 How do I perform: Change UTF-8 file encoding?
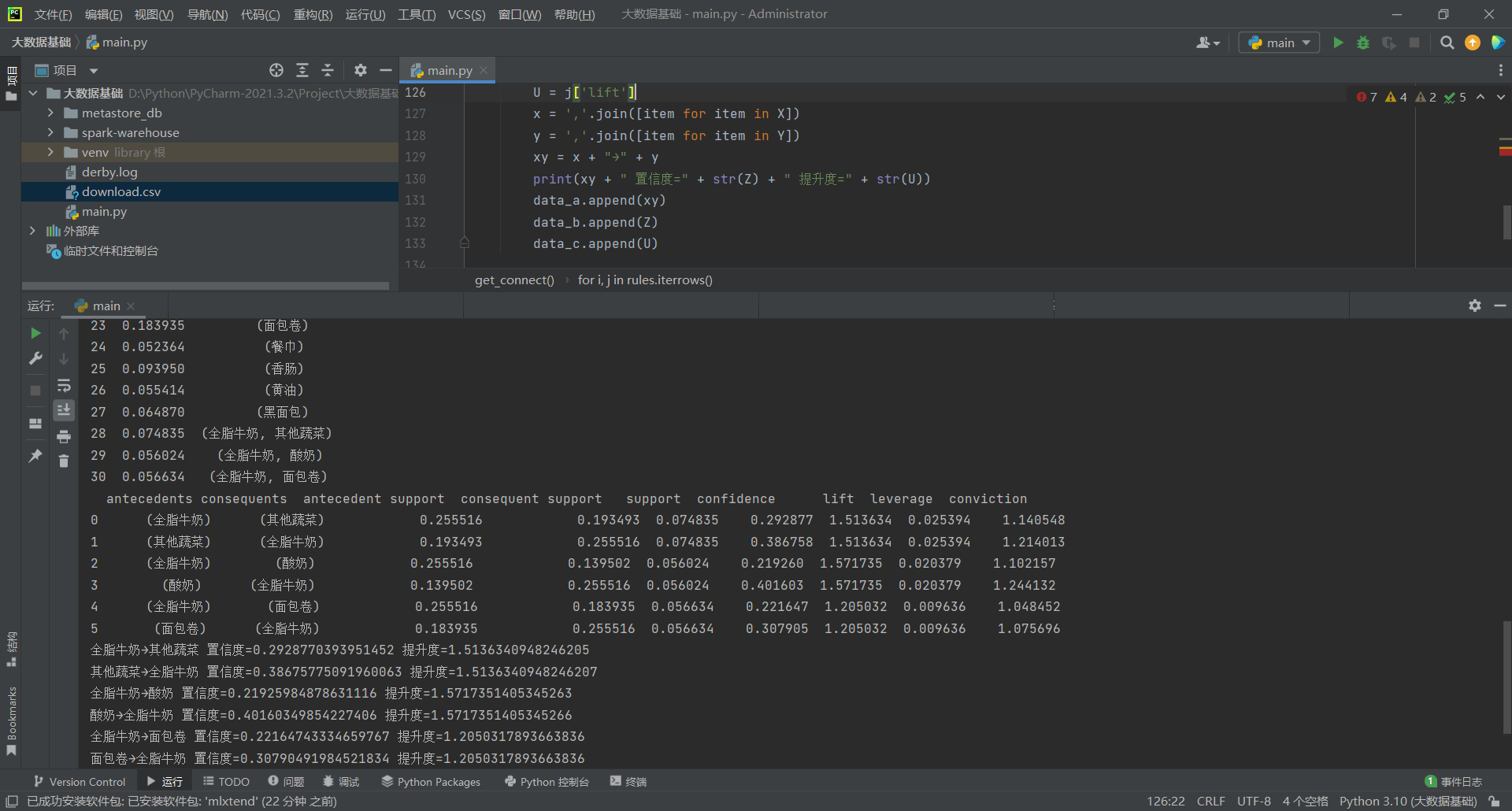coord(1254,802)
